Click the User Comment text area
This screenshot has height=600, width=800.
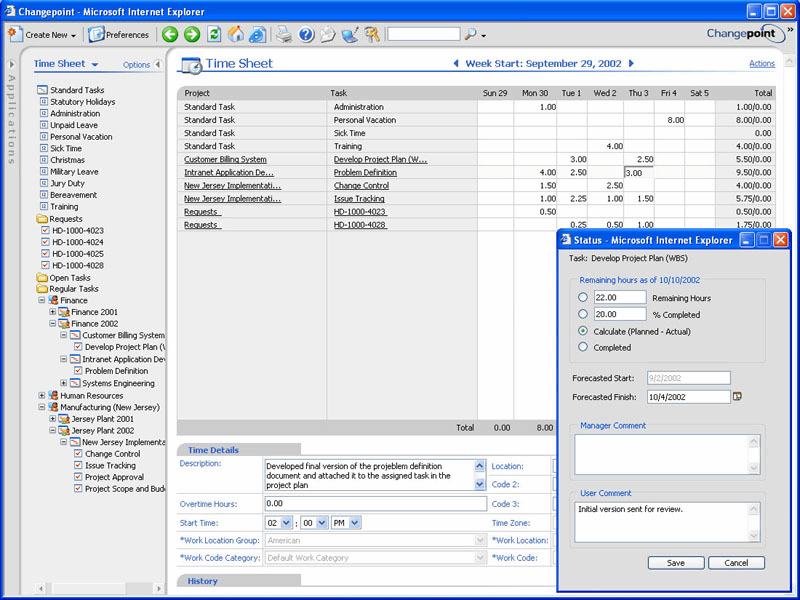pos(667,522)
